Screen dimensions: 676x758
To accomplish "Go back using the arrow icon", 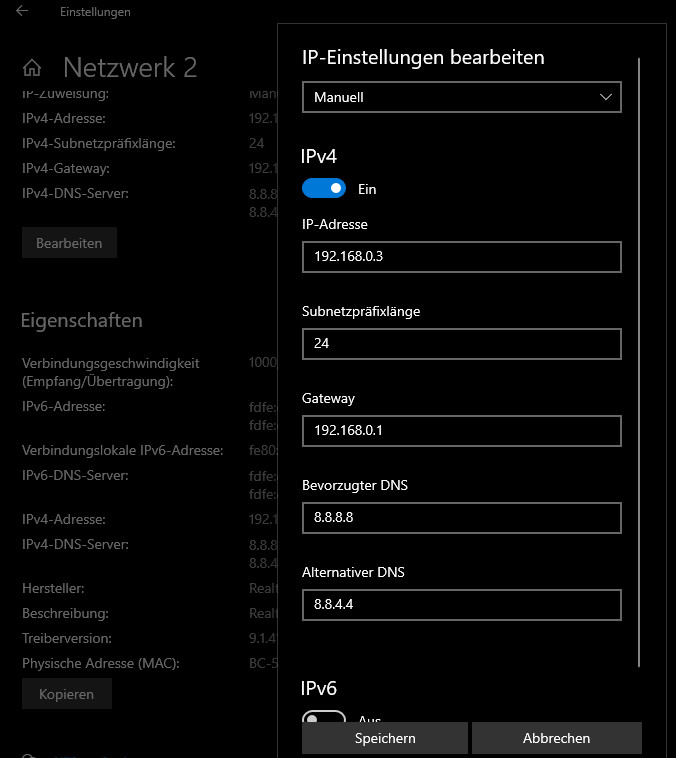I will click(x=22, y=12).
